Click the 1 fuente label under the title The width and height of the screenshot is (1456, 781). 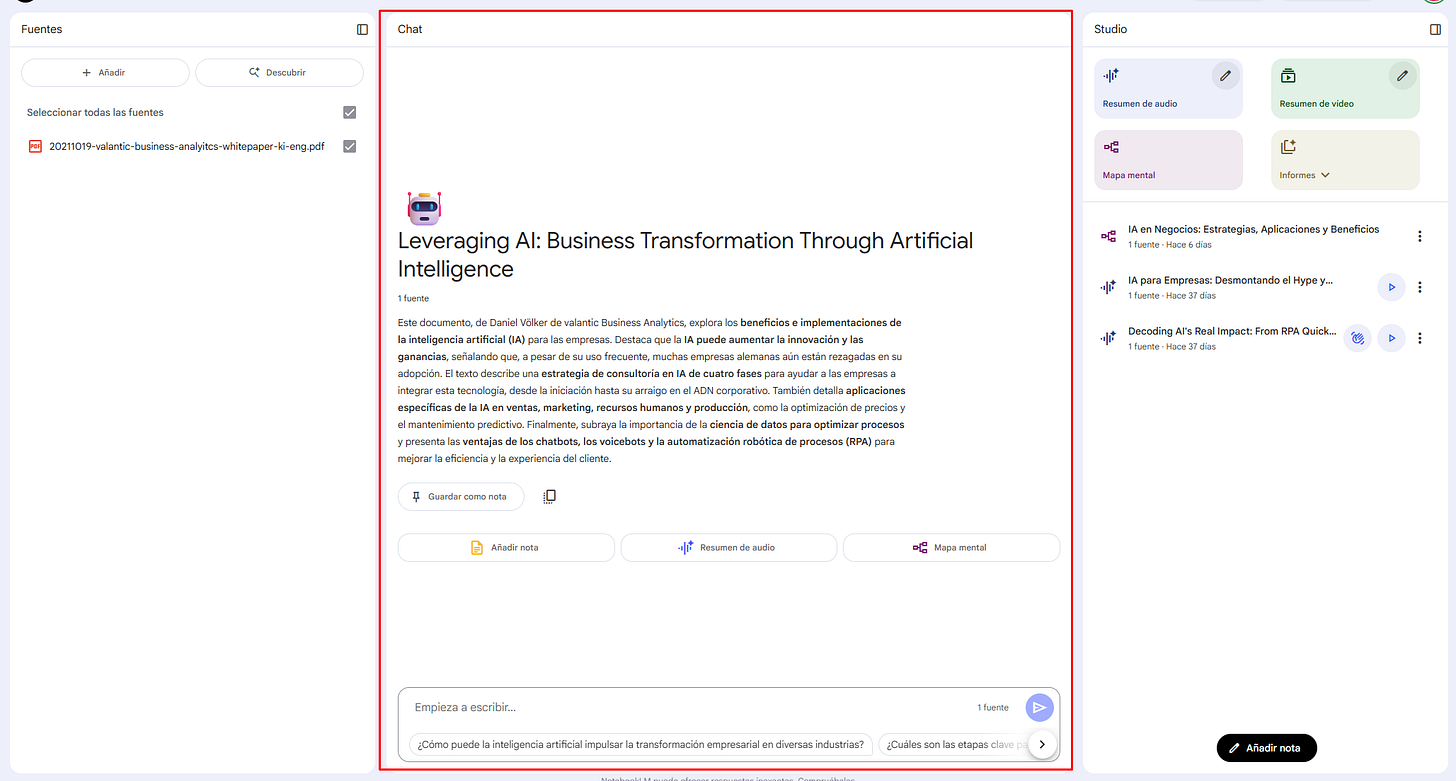tap(413, 298)
